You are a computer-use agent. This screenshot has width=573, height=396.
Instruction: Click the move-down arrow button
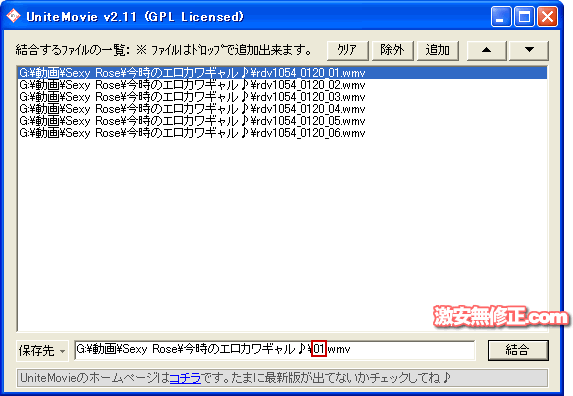click(529, 50)
